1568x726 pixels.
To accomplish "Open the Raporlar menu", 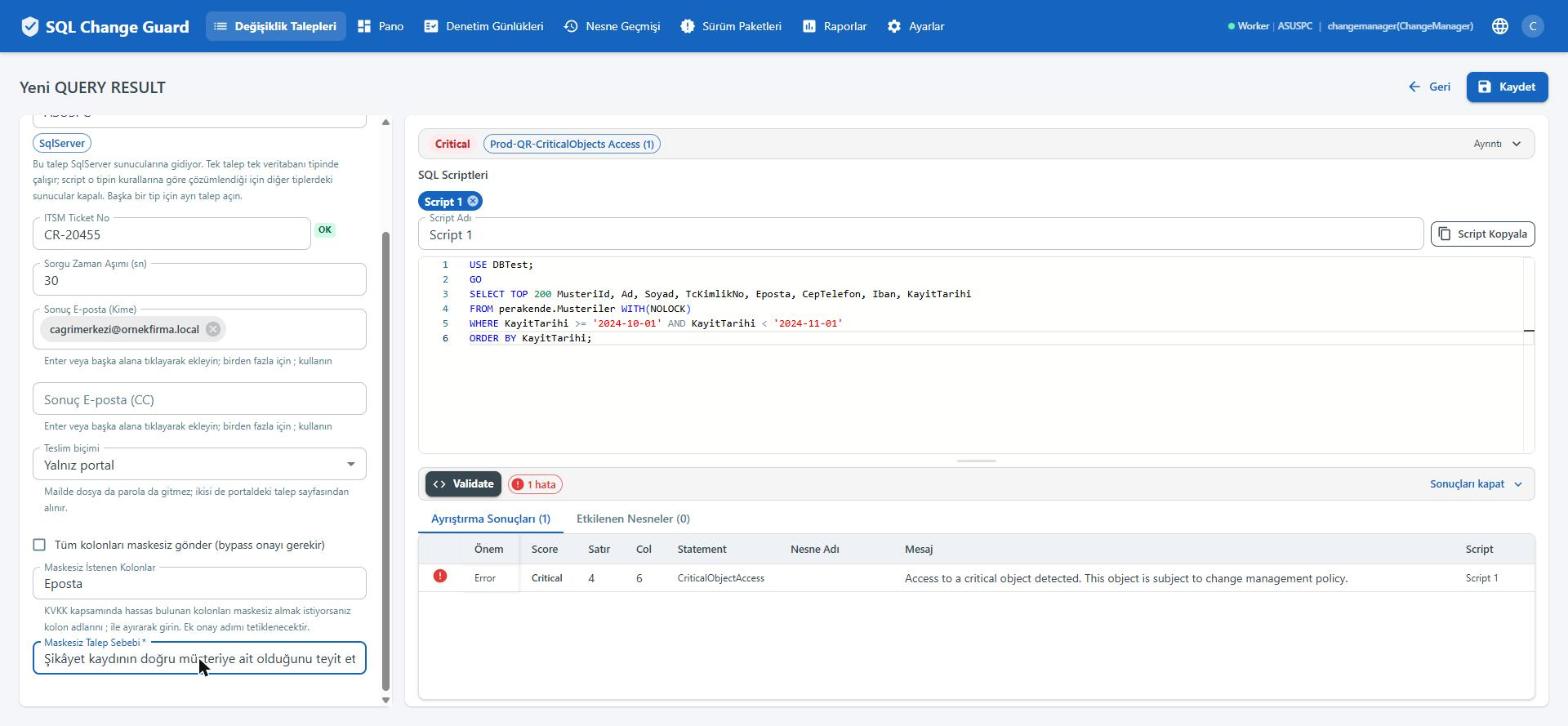I will (x=835, y=26).
